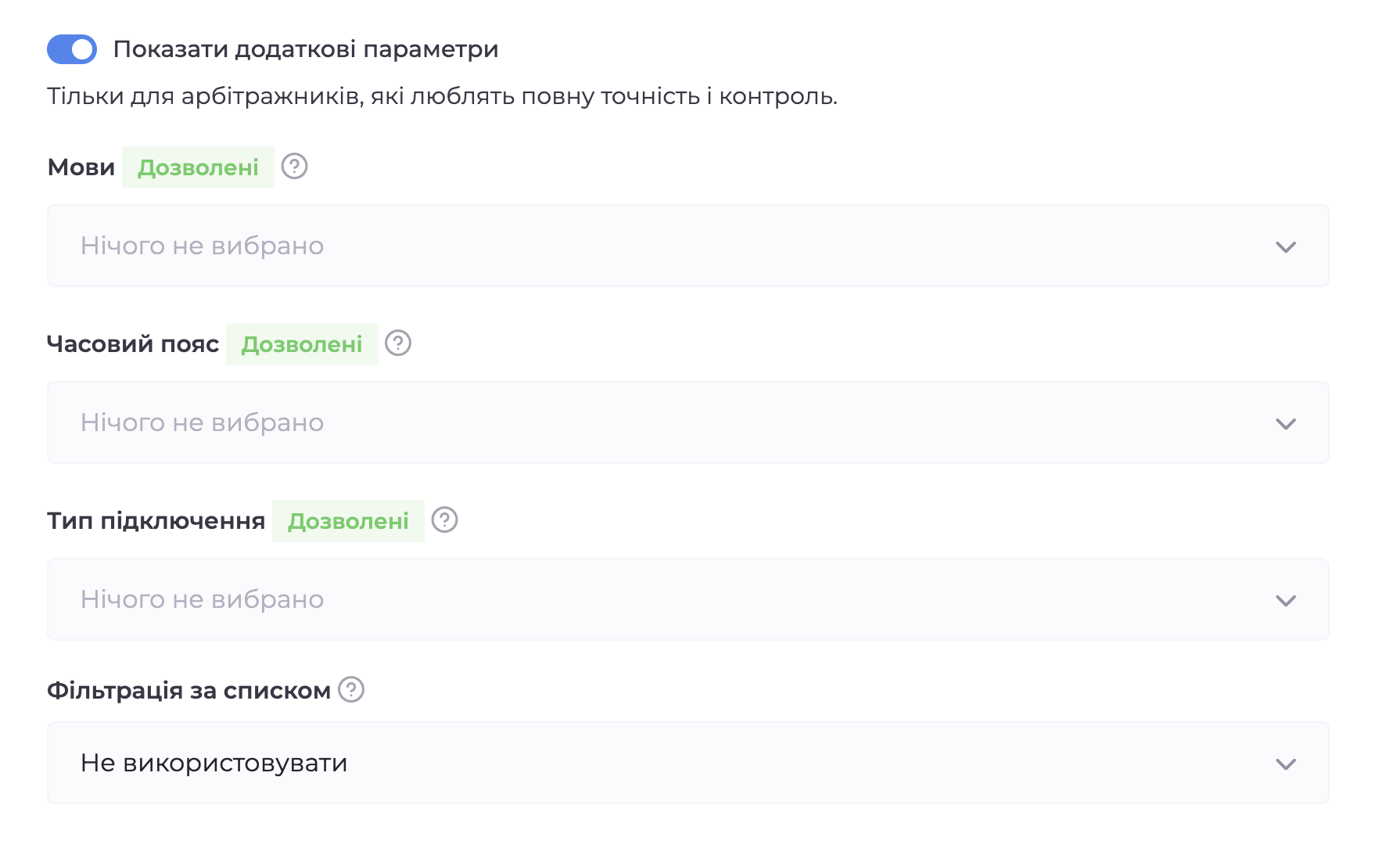1400x859 pixels.
Task: Select the Часовий пояс section heading
Action: click(x=133, y=343)
